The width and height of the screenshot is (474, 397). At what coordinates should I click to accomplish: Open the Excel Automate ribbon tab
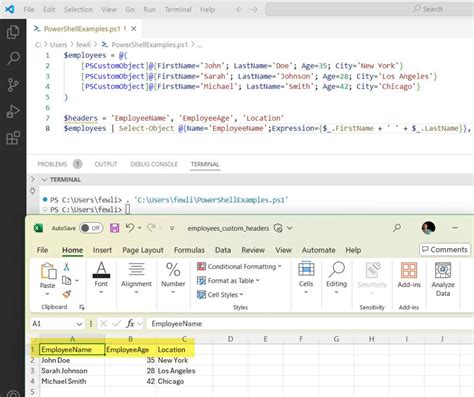coord(319,250)
